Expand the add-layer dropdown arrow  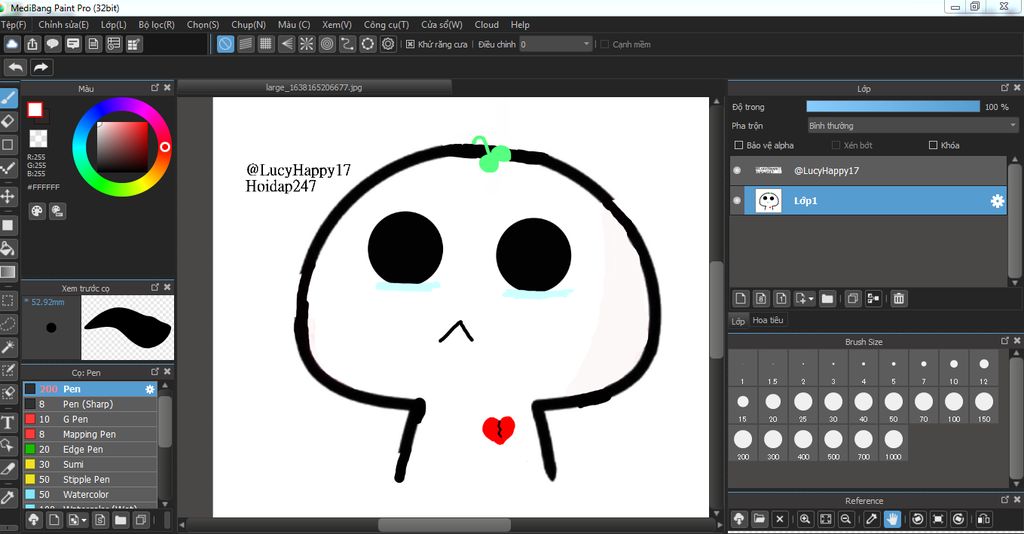point(811,299)
